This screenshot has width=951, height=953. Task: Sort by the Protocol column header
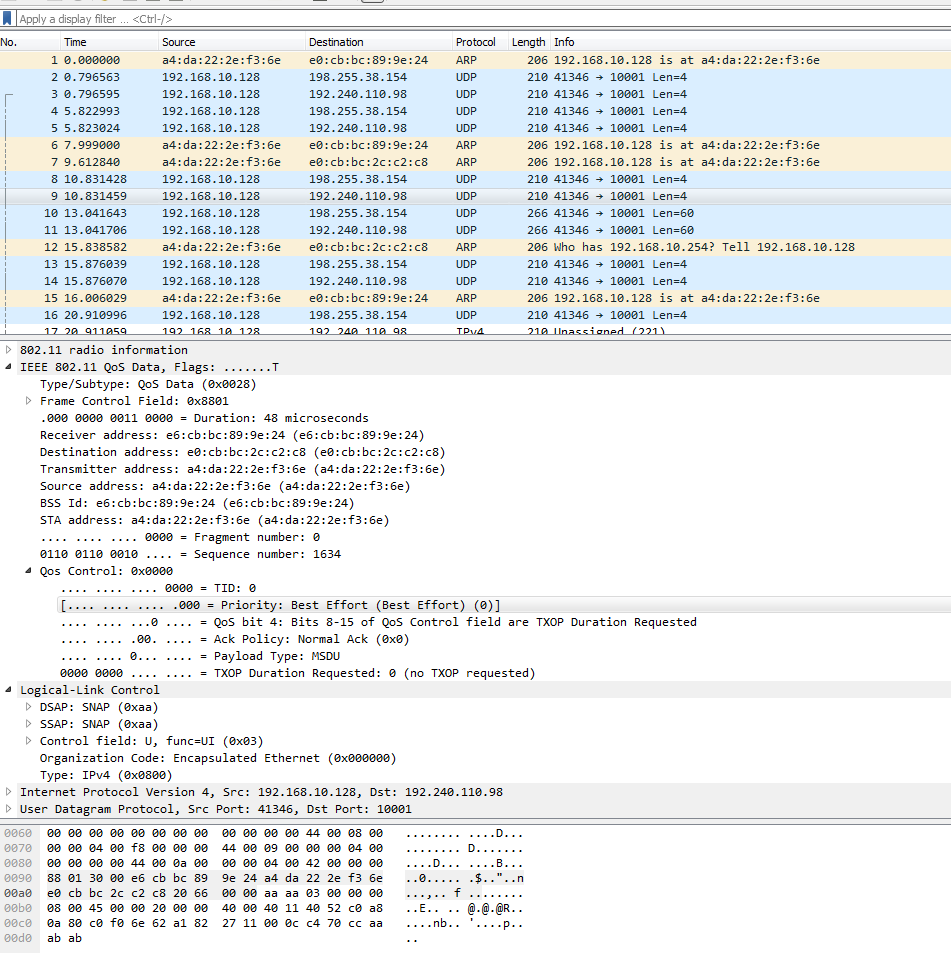(476, 42)
